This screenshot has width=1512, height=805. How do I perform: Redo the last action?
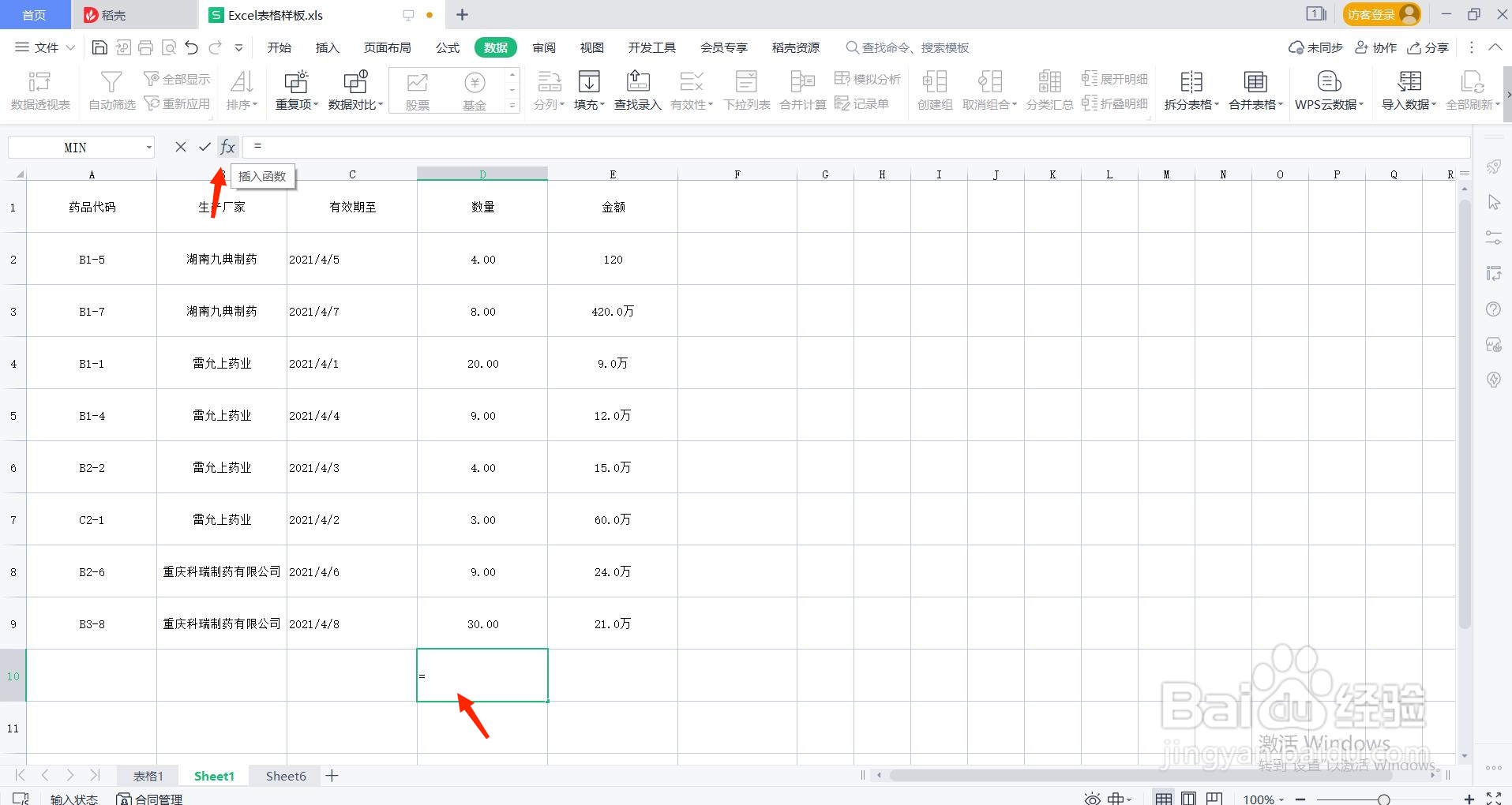click(x=215, y=47)
